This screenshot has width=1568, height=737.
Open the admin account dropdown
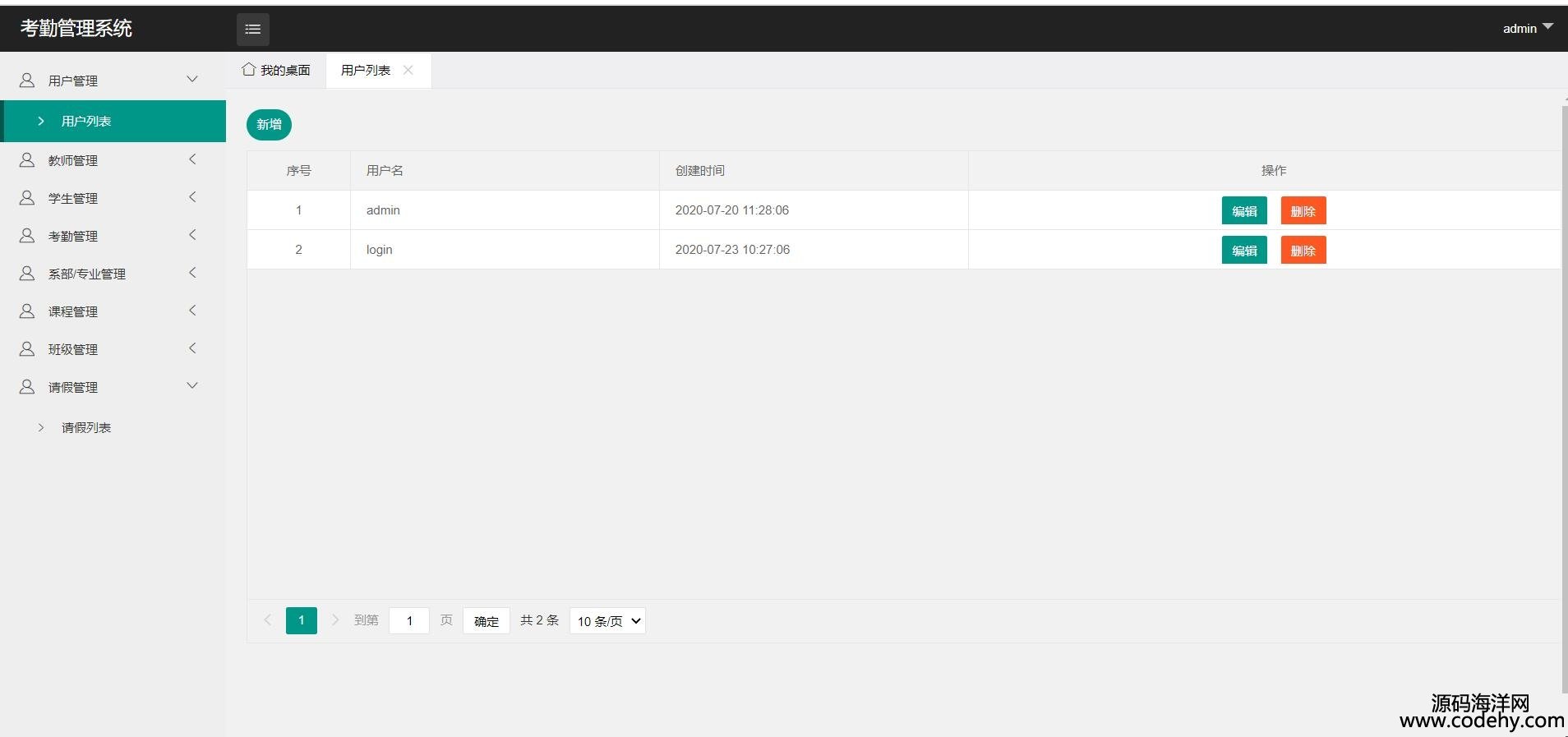tap(1528, 28)
